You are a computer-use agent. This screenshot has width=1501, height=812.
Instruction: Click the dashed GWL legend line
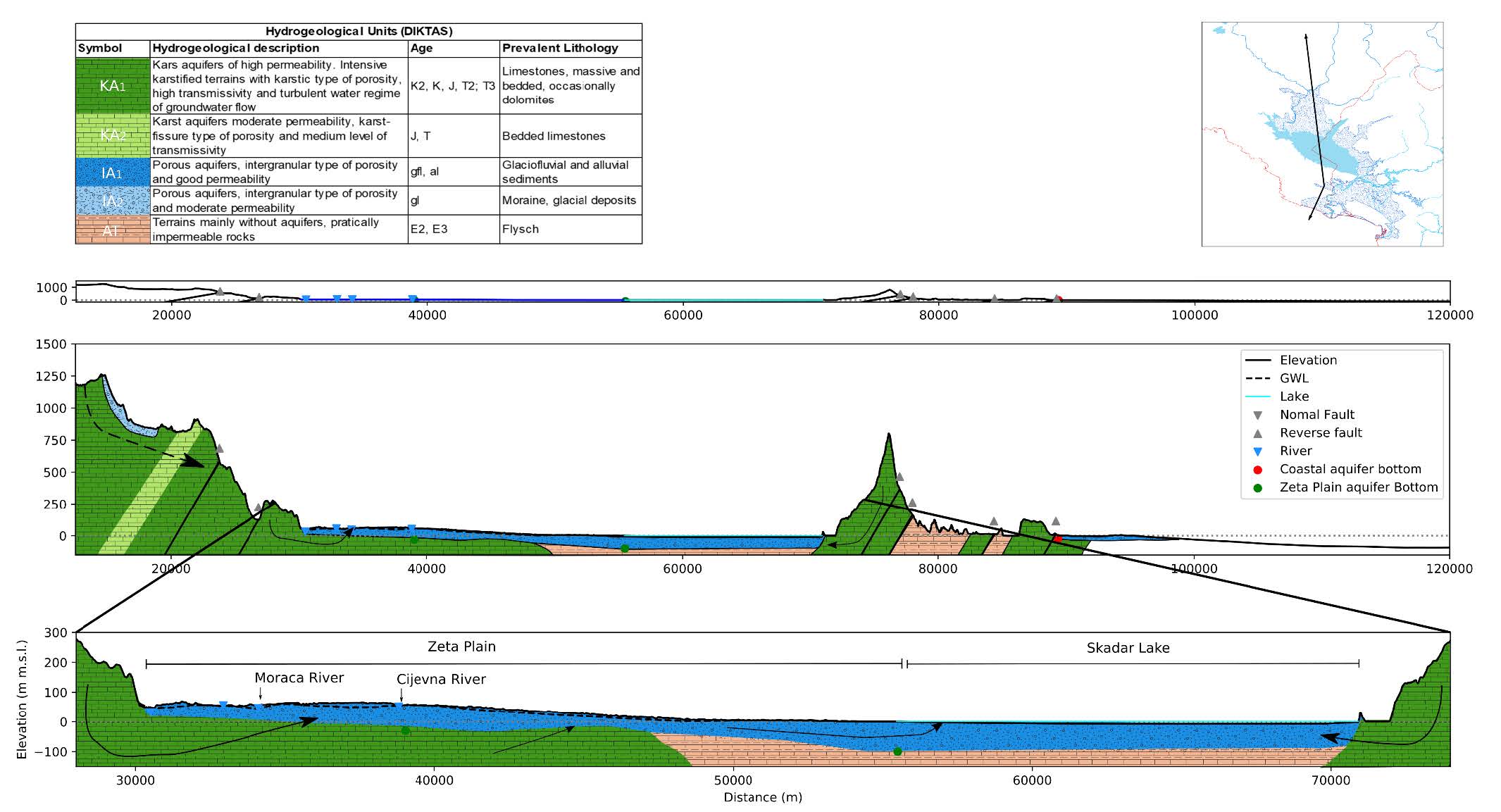click(1258, 378)
